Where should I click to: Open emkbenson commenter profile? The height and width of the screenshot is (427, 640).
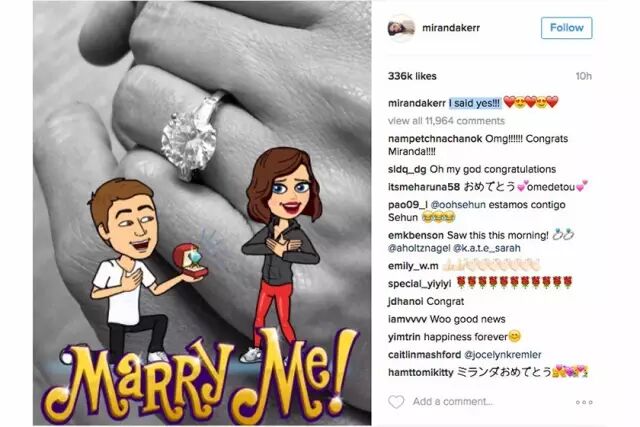[x=416, y=235]
